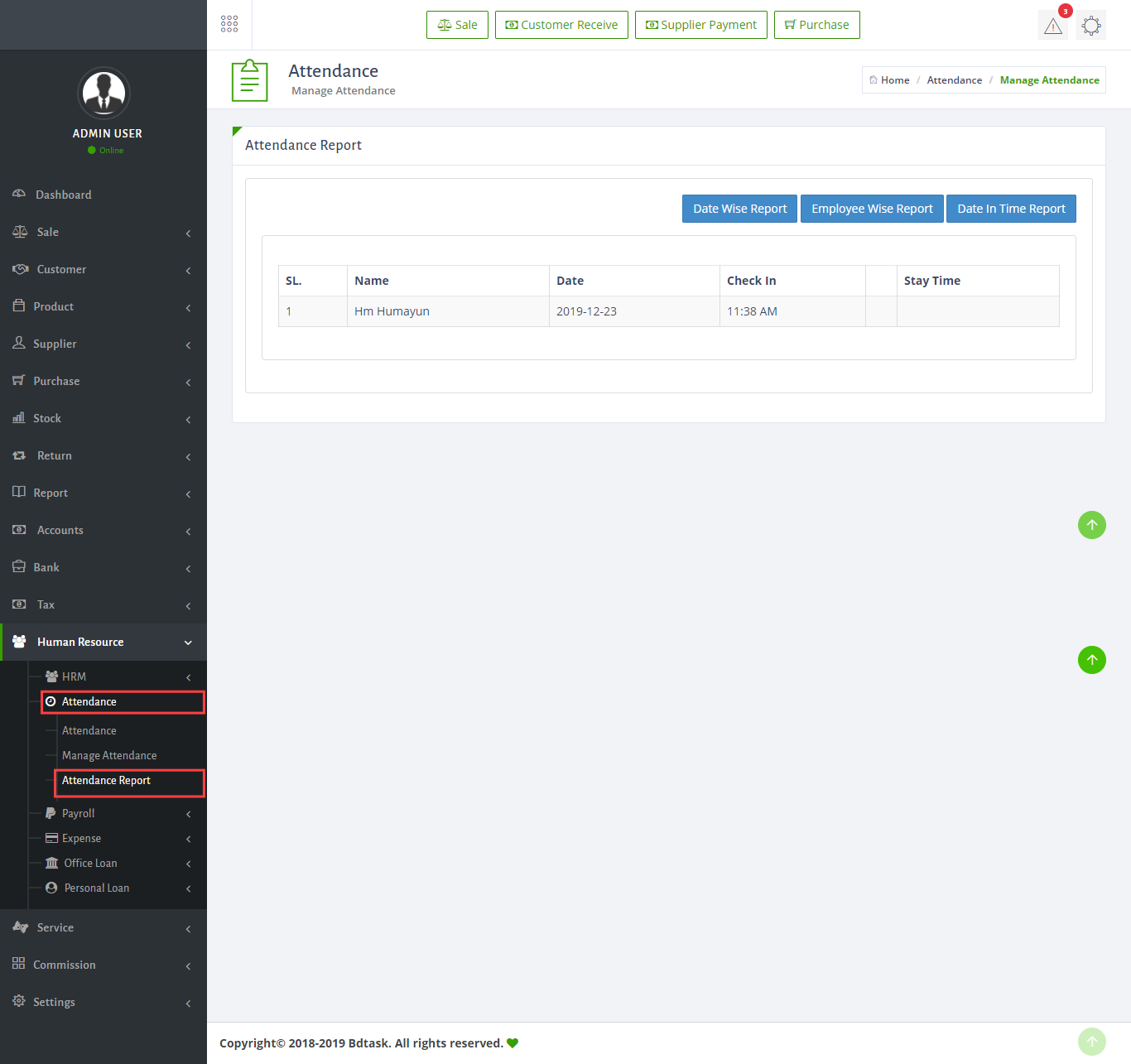
Task: Click the admin user avatar picture
Action: click(x=103, y=93)
